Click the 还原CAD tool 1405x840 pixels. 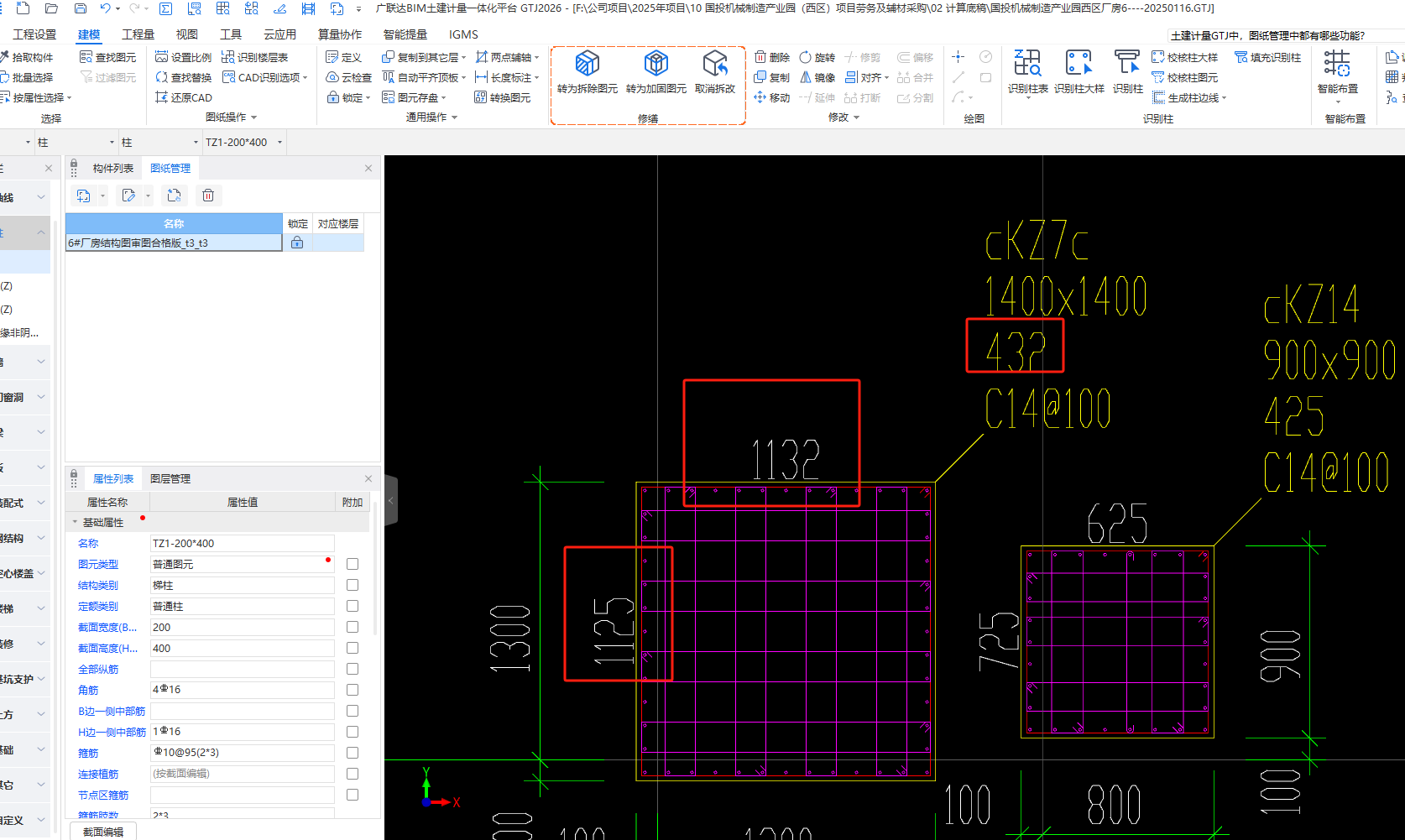tap(184, 97)
